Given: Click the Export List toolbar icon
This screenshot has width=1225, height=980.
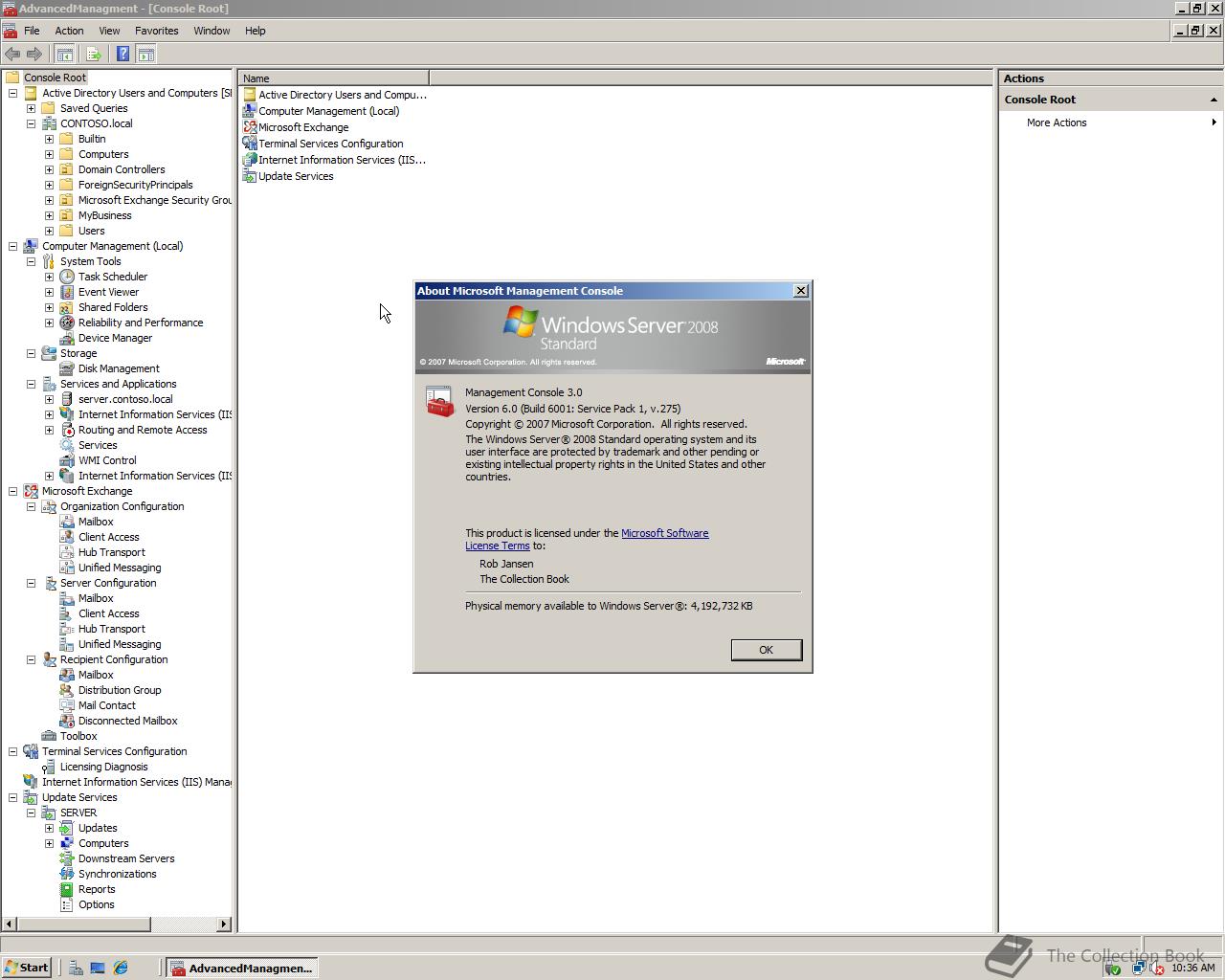Looking at the screenshot, I should point(94,55).
